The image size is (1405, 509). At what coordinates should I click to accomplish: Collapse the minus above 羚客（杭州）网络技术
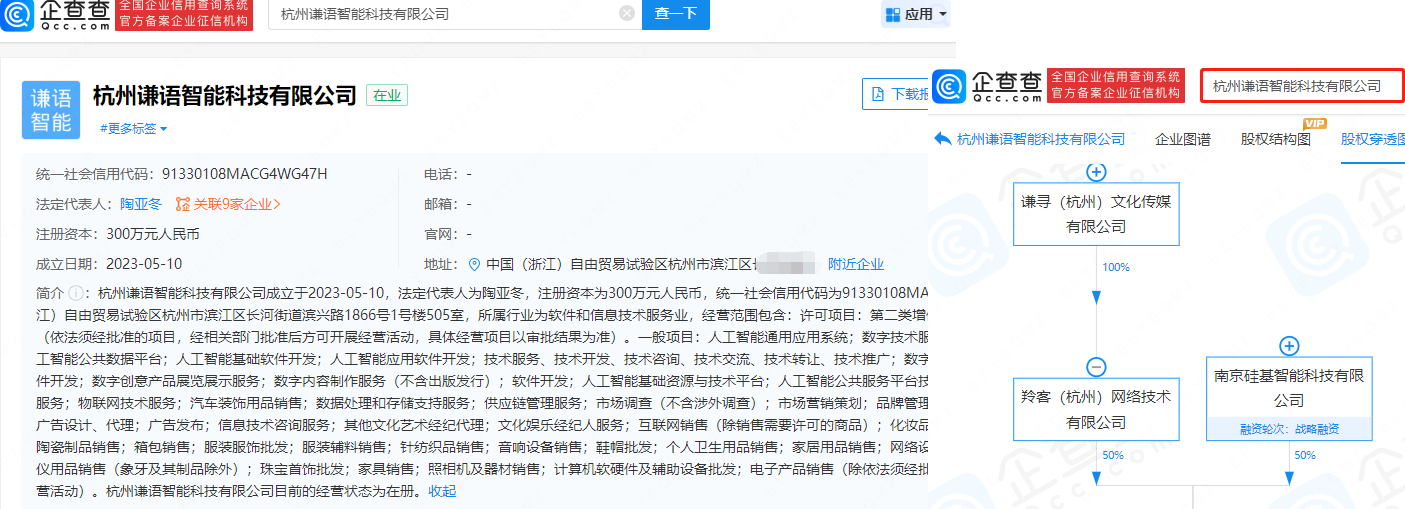click(x=1096, y=366)
